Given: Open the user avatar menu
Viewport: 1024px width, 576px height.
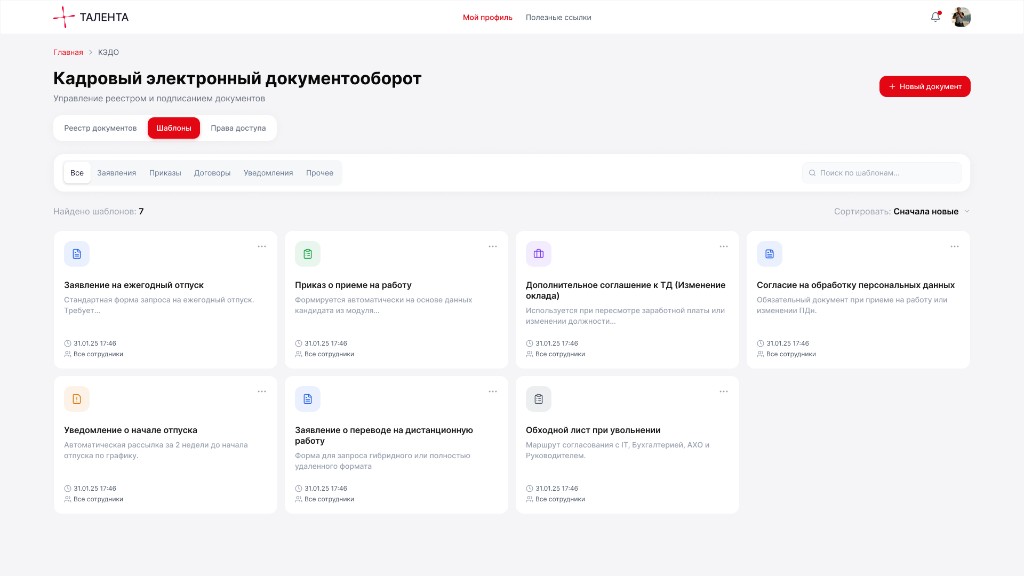Looking at the screenshot, I should [x=961, y=17].
